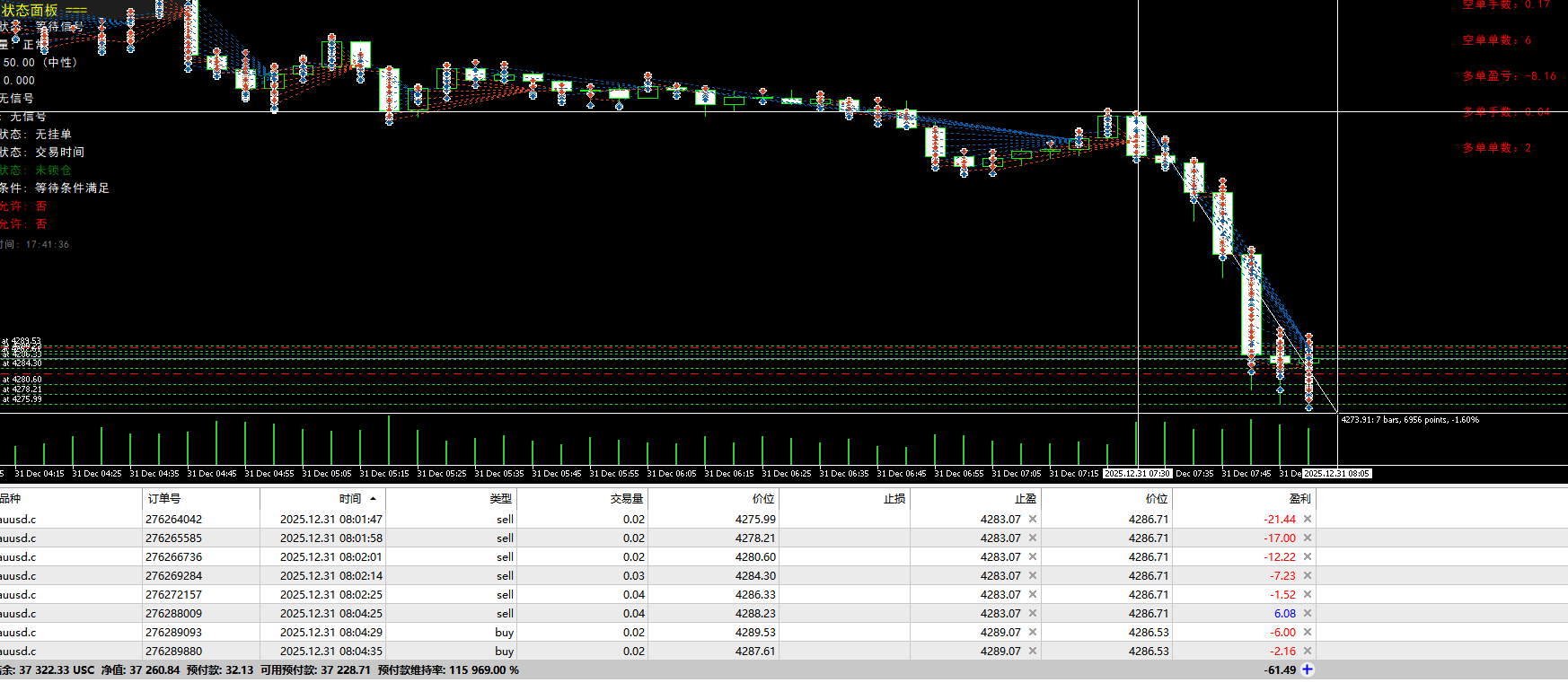Click open price 4275.99
The height and width of the screenshot is (700, 1568).
[755, 519]
